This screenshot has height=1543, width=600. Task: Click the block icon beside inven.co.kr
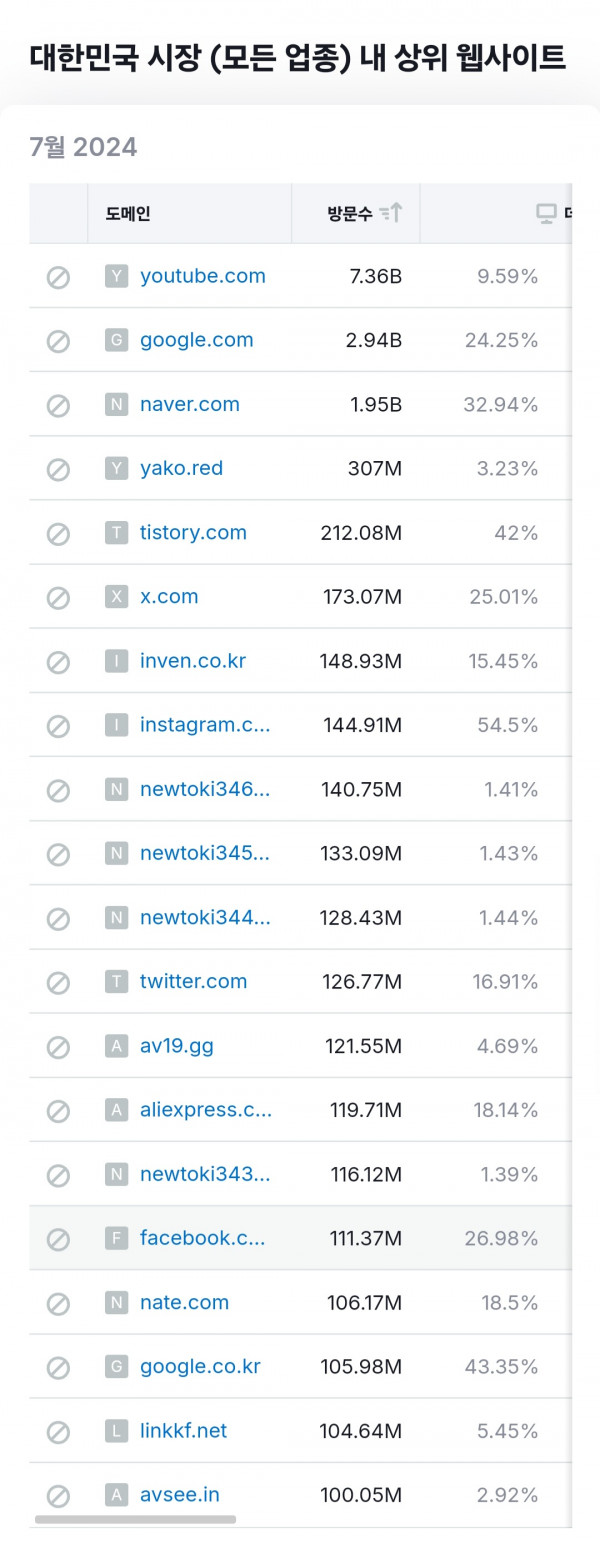58,662
